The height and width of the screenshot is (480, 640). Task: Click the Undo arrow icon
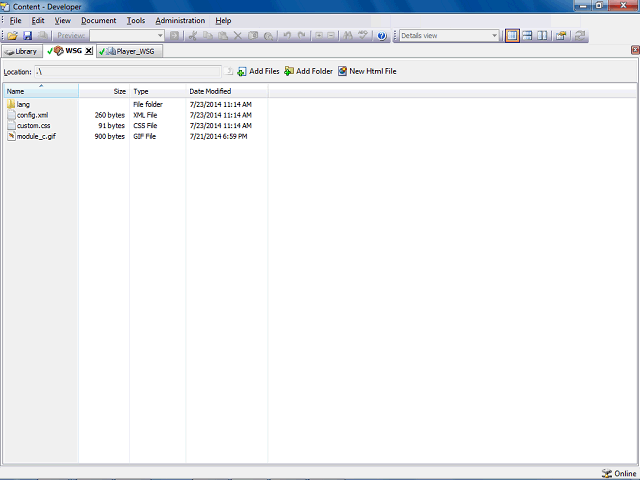pyautogui.click(x=287, y=36)
